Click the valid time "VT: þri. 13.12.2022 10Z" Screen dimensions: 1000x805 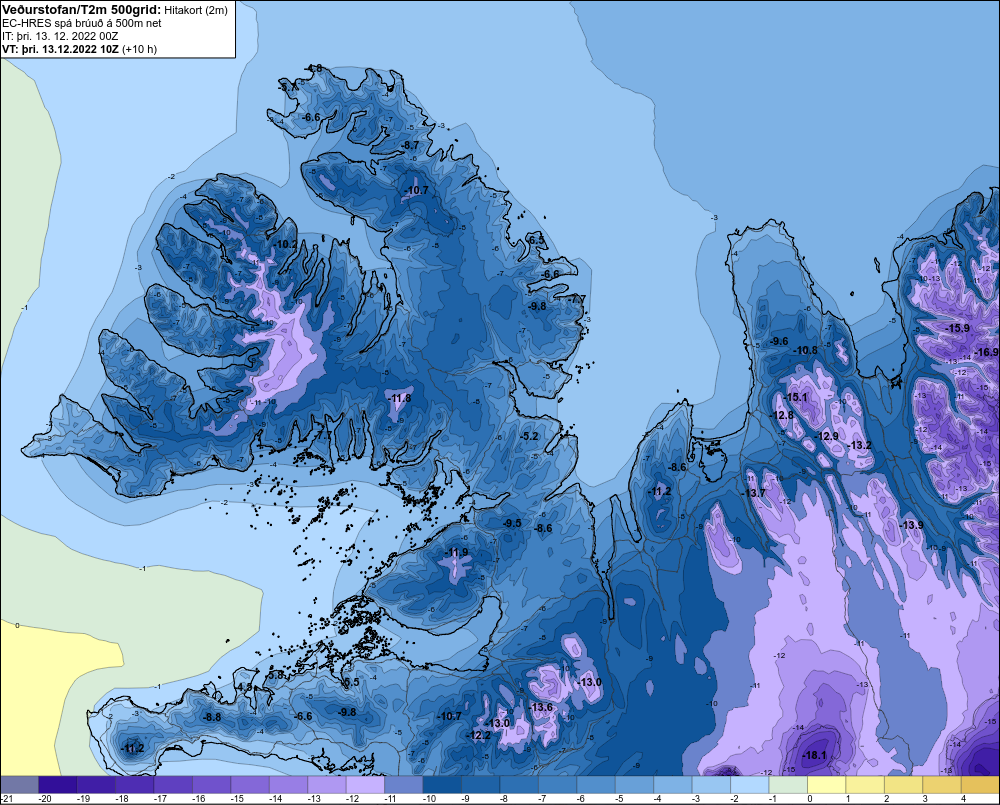(61, 49)
